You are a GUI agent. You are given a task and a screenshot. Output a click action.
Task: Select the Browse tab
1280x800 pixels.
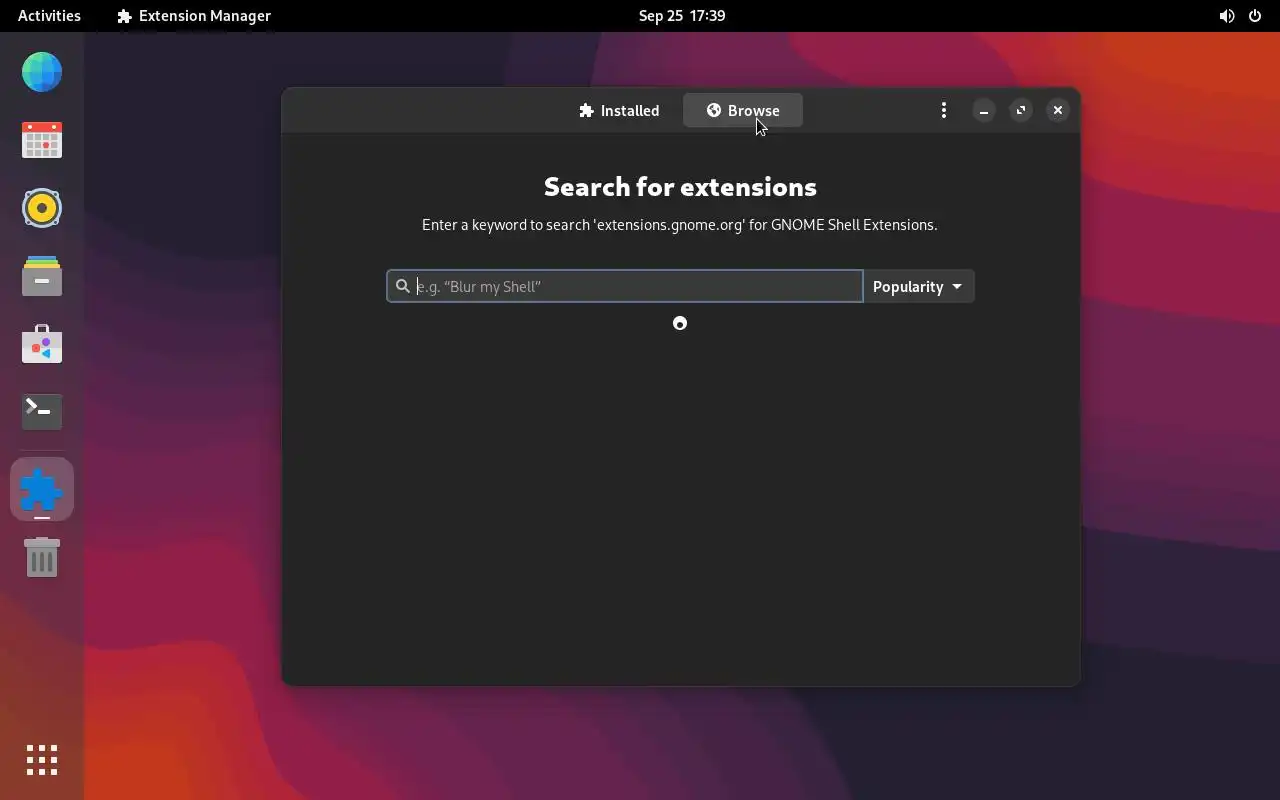(743, 110)
